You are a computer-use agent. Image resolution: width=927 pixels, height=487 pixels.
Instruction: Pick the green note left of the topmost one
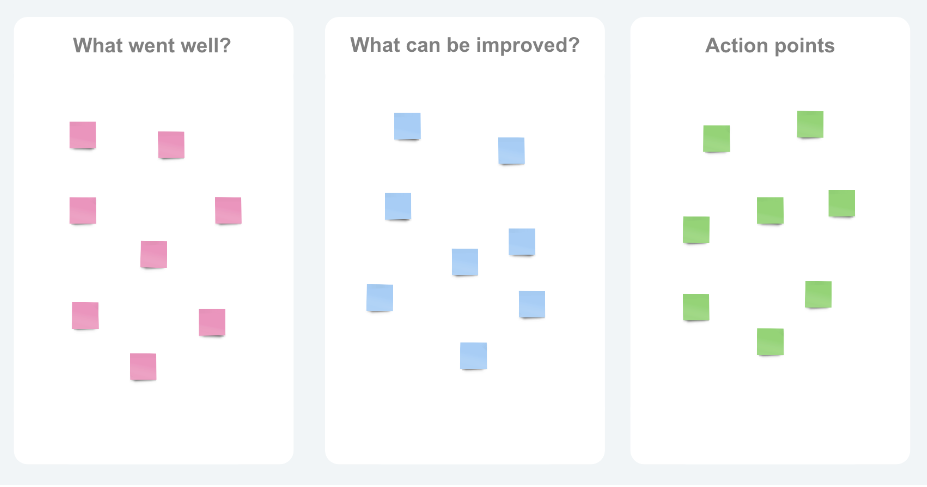coord(716,139)
